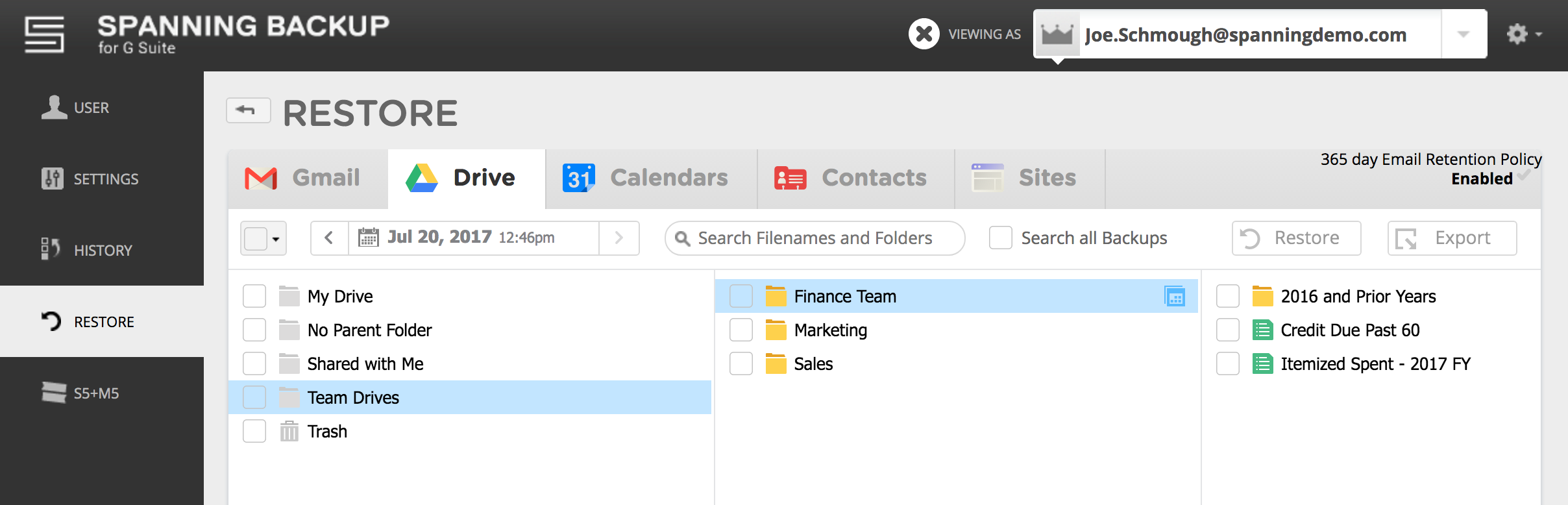Screen dimensions: 1568x505
Task: Open SETTINGS in the sidebar
Action: 102,179
